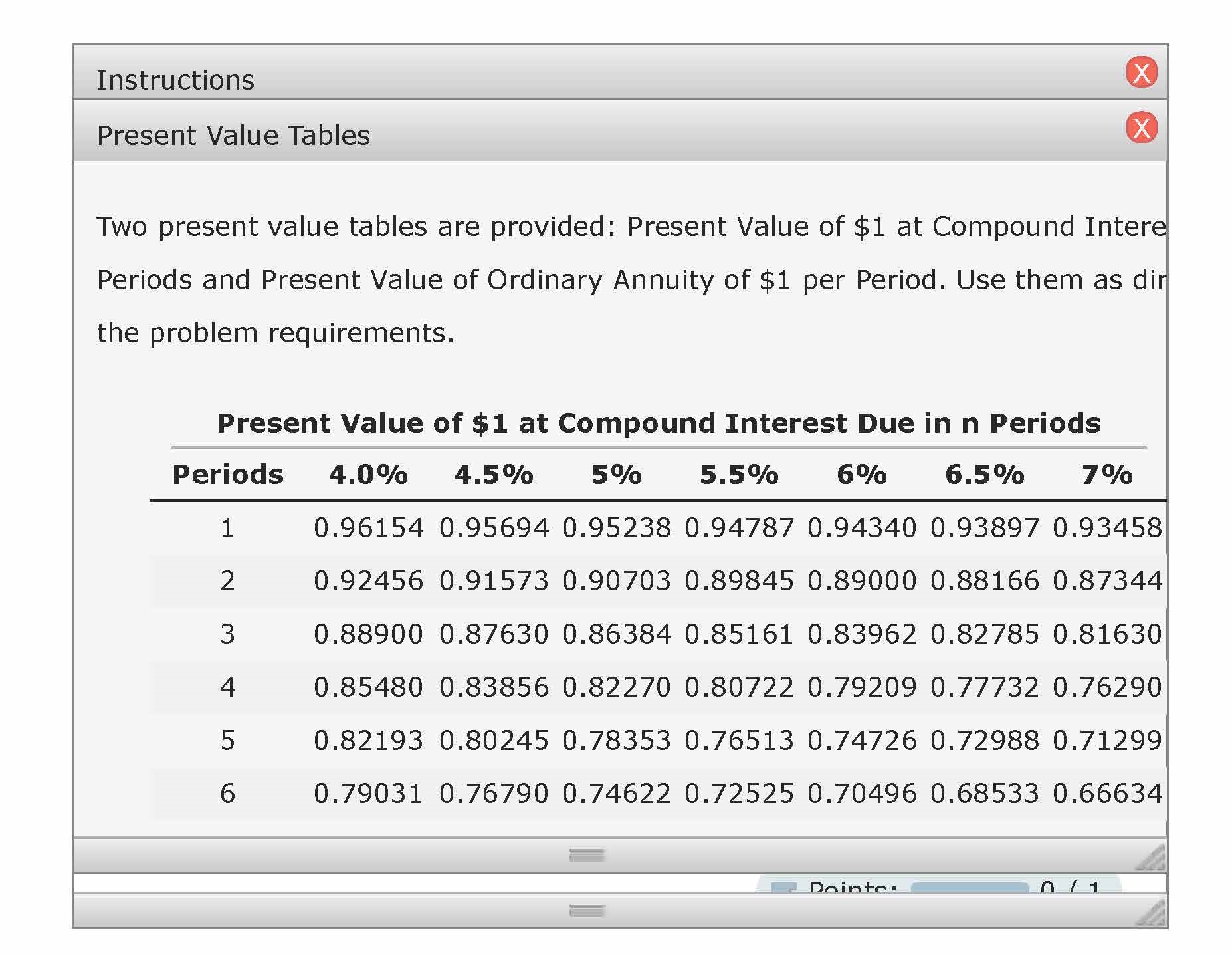Viewport: 1232px width, 954px height.
Task: Close the Present Value Tables panel
Action: (x=1141, y=128)
